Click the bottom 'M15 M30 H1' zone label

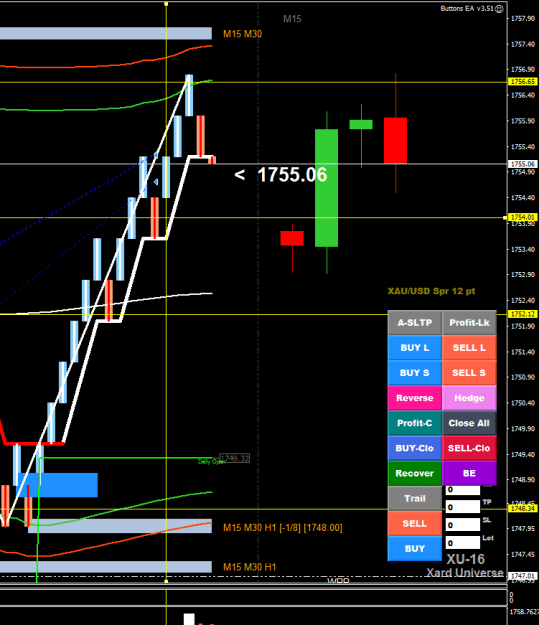[x=250, y=567]
